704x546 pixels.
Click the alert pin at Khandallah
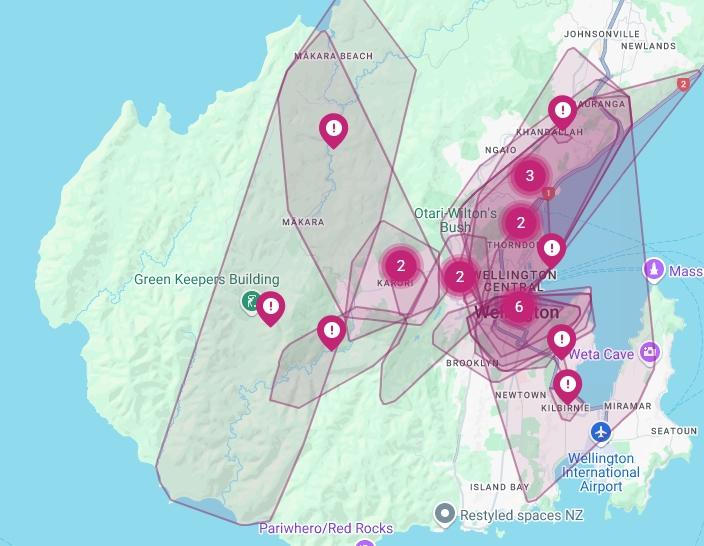(562, 109)
